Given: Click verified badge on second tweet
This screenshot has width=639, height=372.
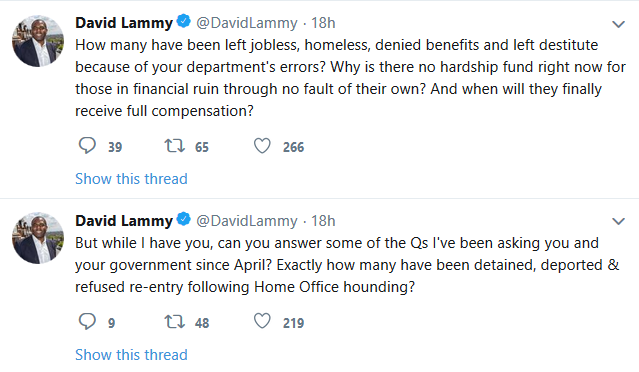Looking at the screenshot, I should (x=184, y=220).
